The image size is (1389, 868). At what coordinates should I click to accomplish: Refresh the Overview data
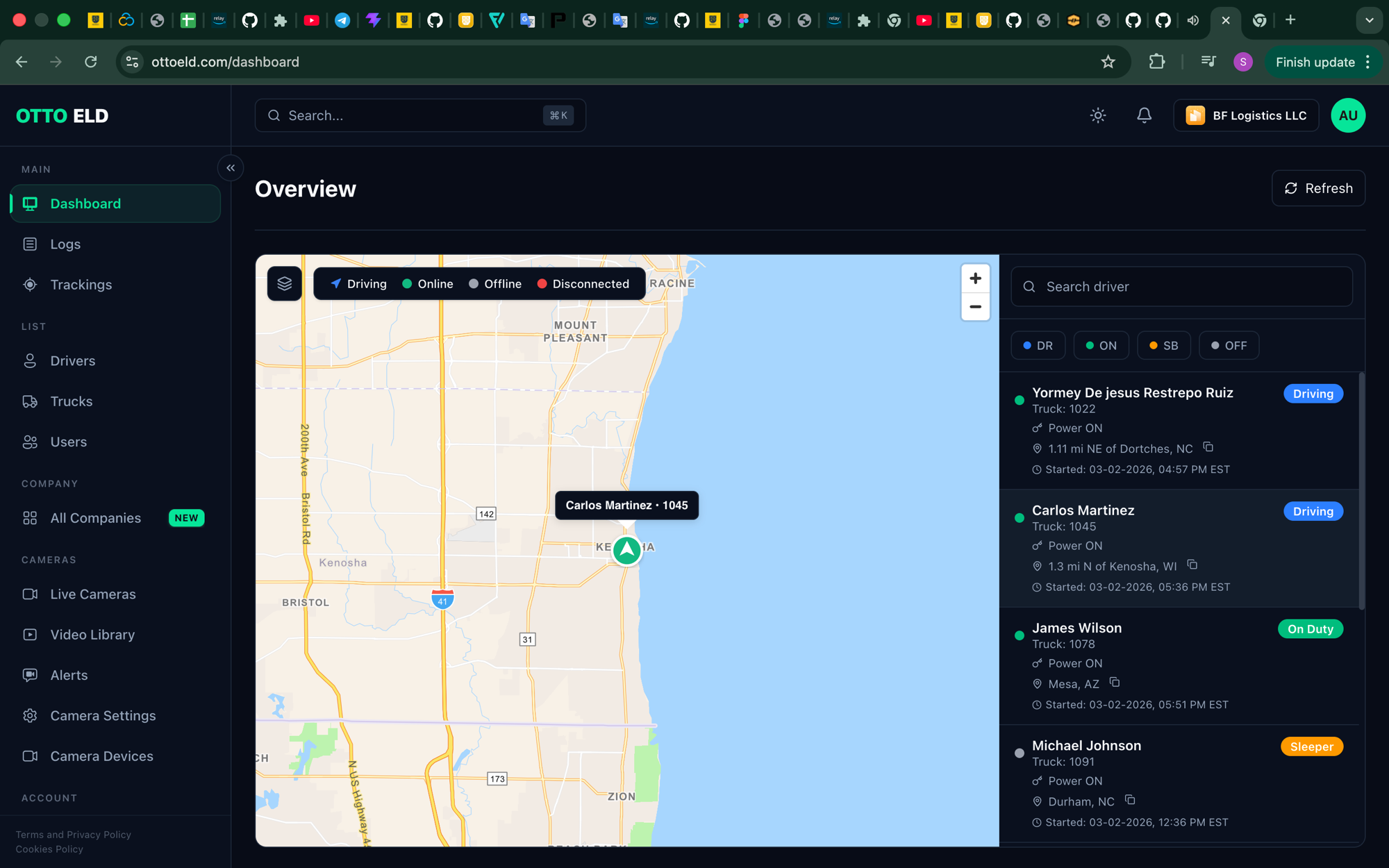1318,188
